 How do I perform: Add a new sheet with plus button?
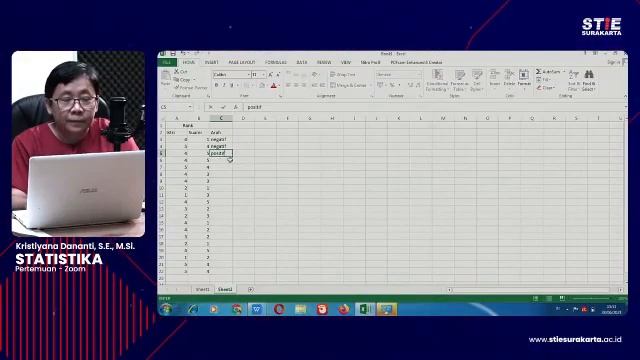pos(251,289)
